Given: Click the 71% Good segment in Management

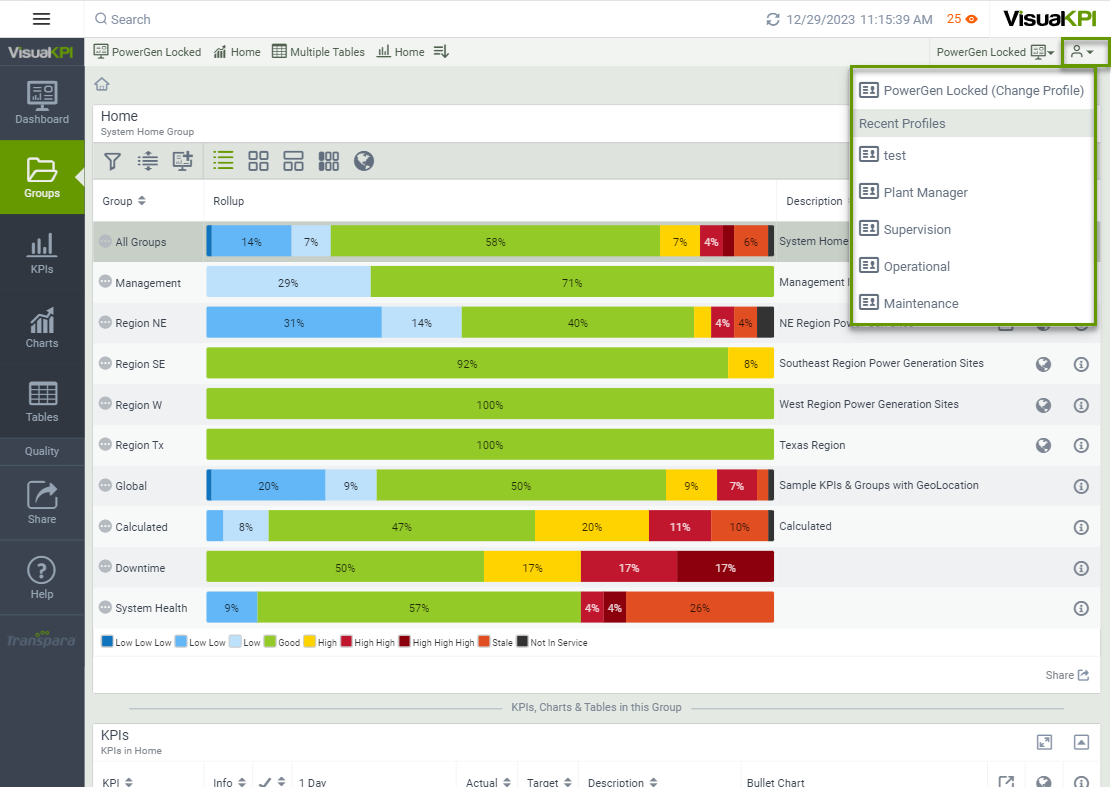Looking at the screenshot, I should (x=572, y=283).
